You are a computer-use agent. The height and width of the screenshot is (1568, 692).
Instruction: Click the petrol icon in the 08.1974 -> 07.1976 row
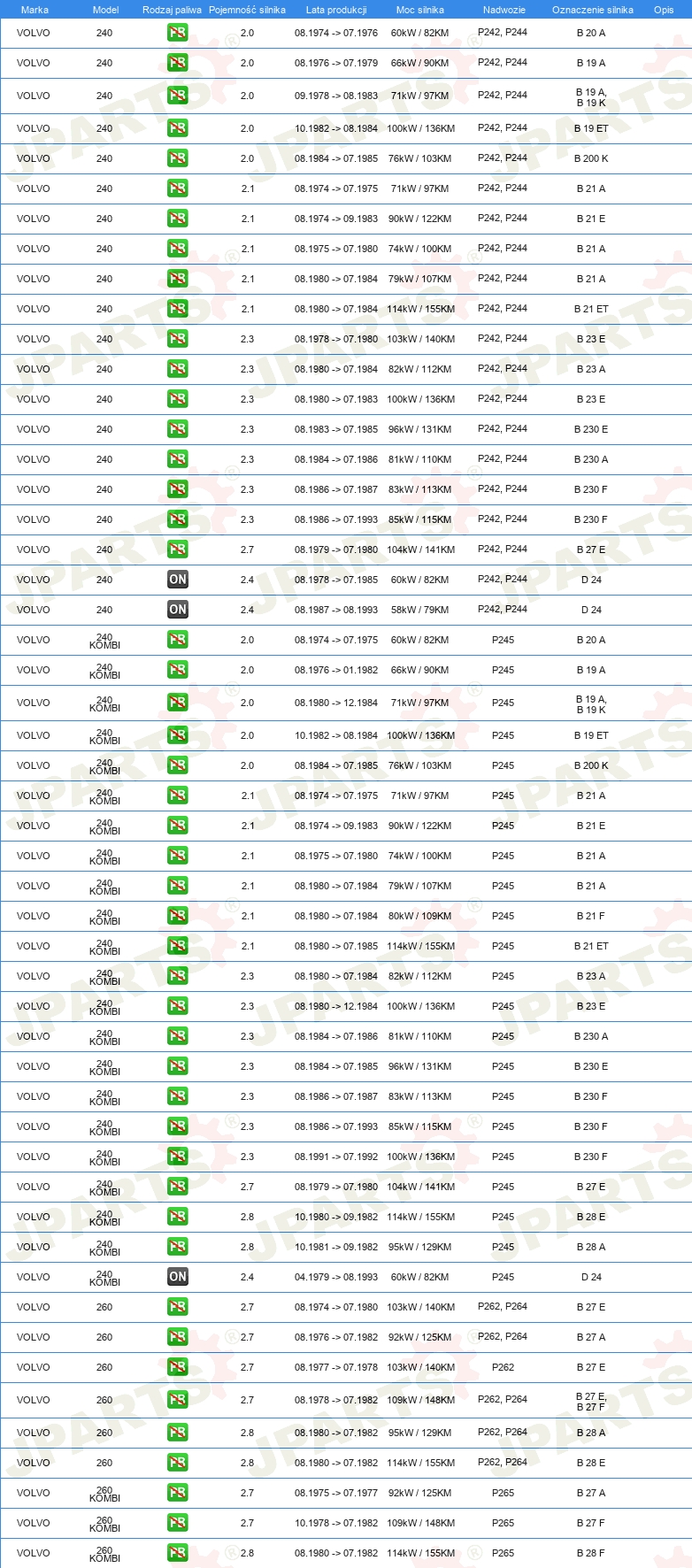pos(178,33)
